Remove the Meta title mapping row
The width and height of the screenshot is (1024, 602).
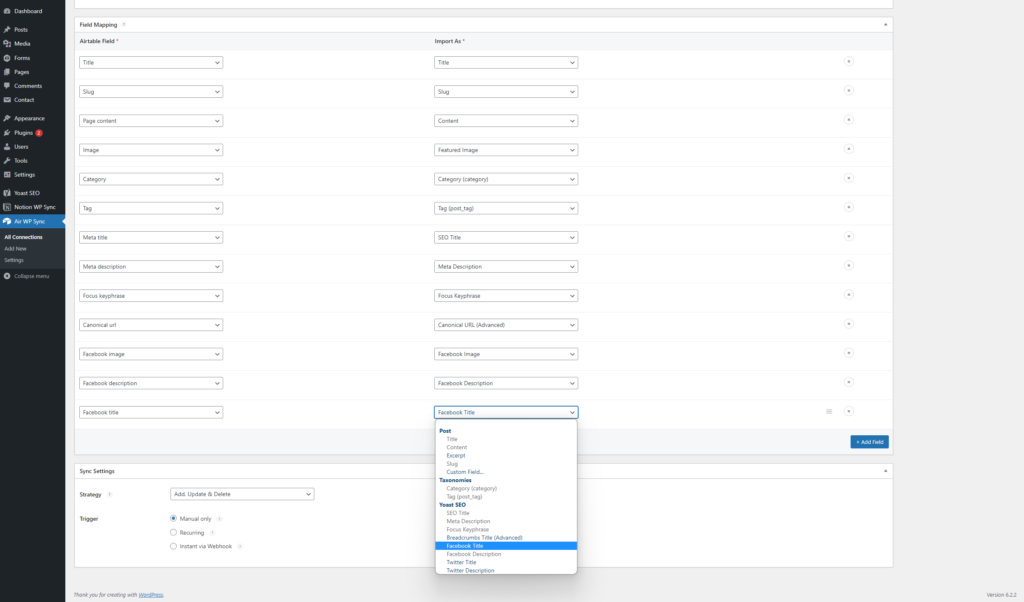tap(848, 236)
